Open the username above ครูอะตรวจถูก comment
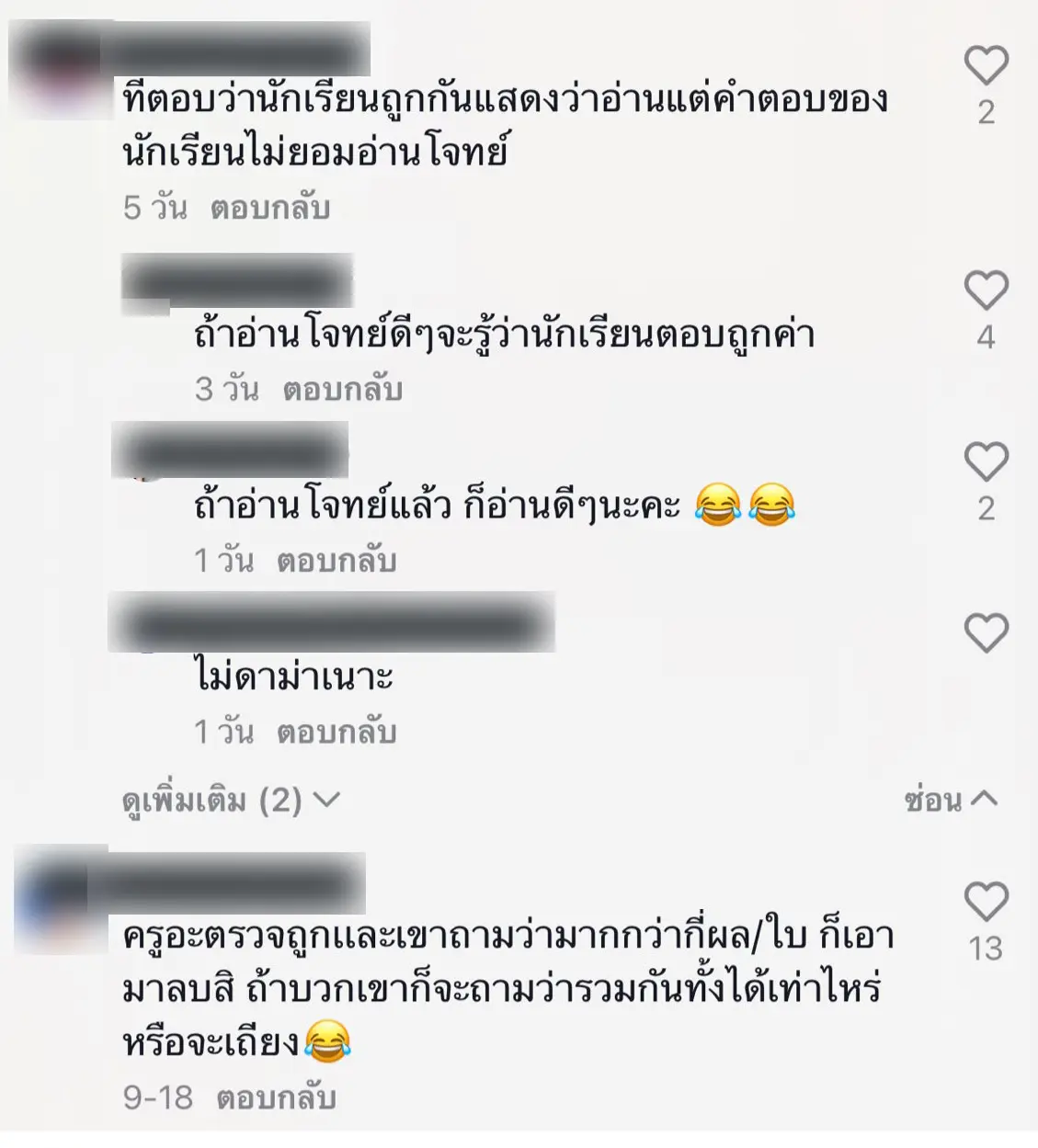The image size is (1038, 1148). tap(237, 882)
